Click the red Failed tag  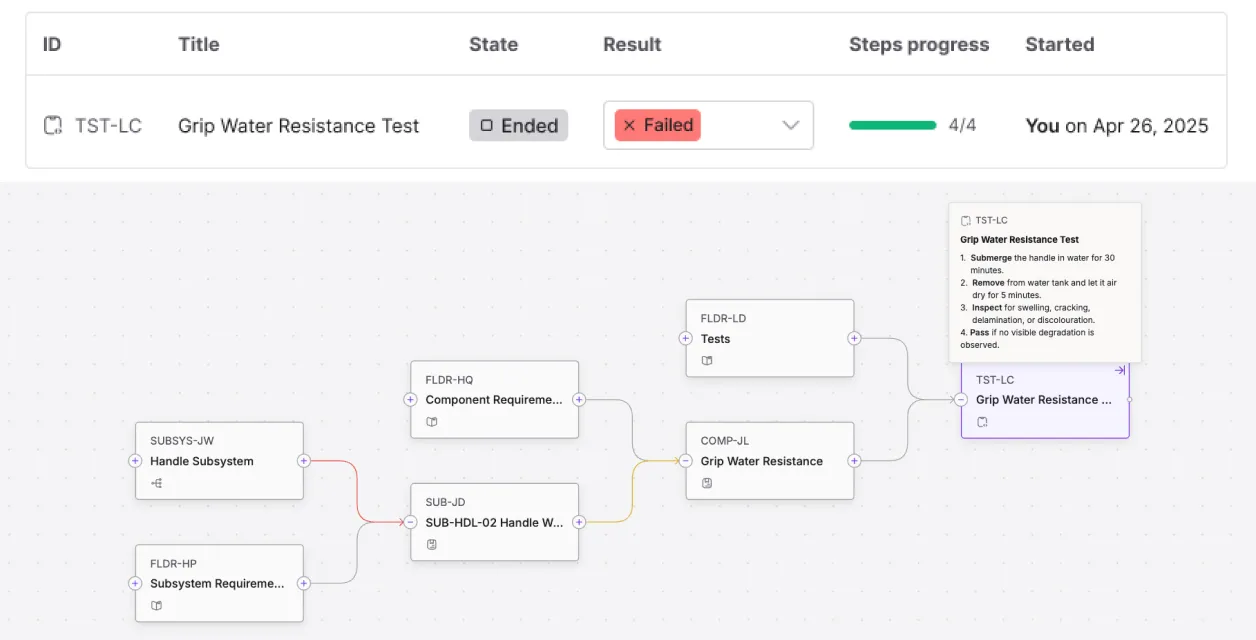click(x=657, y=125)
